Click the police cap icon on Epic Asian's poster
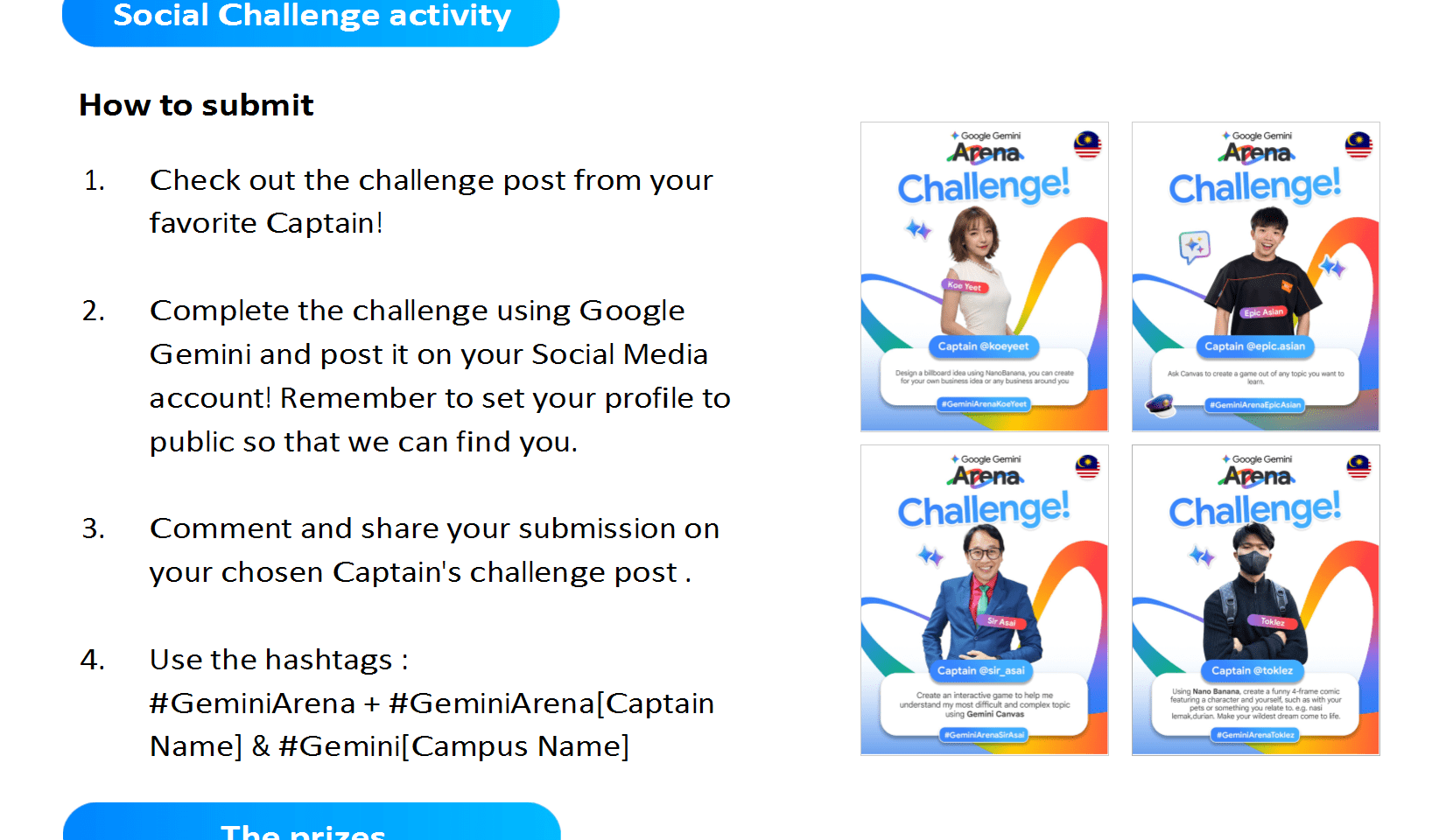1446x840 pixels. (1161, 404)
